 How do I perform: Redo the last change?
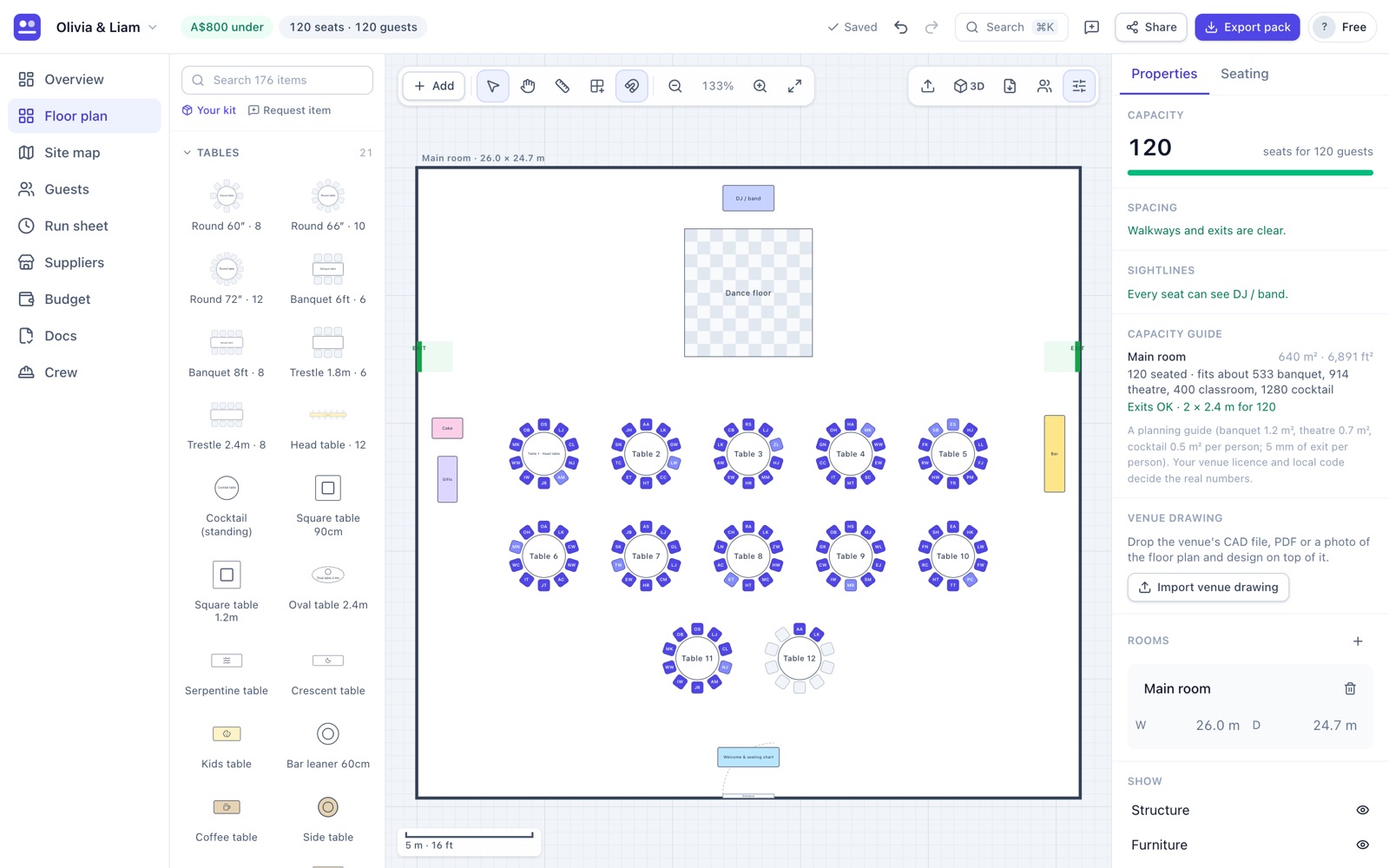point(931,27)
